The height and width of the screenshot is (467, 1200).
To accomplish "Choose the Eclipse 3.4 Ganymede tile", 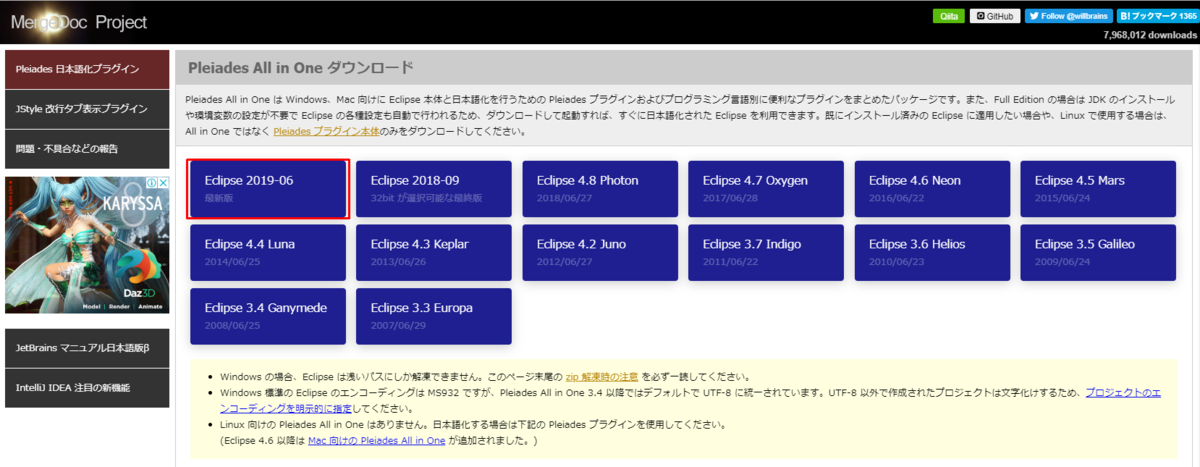I will point(268,316).
